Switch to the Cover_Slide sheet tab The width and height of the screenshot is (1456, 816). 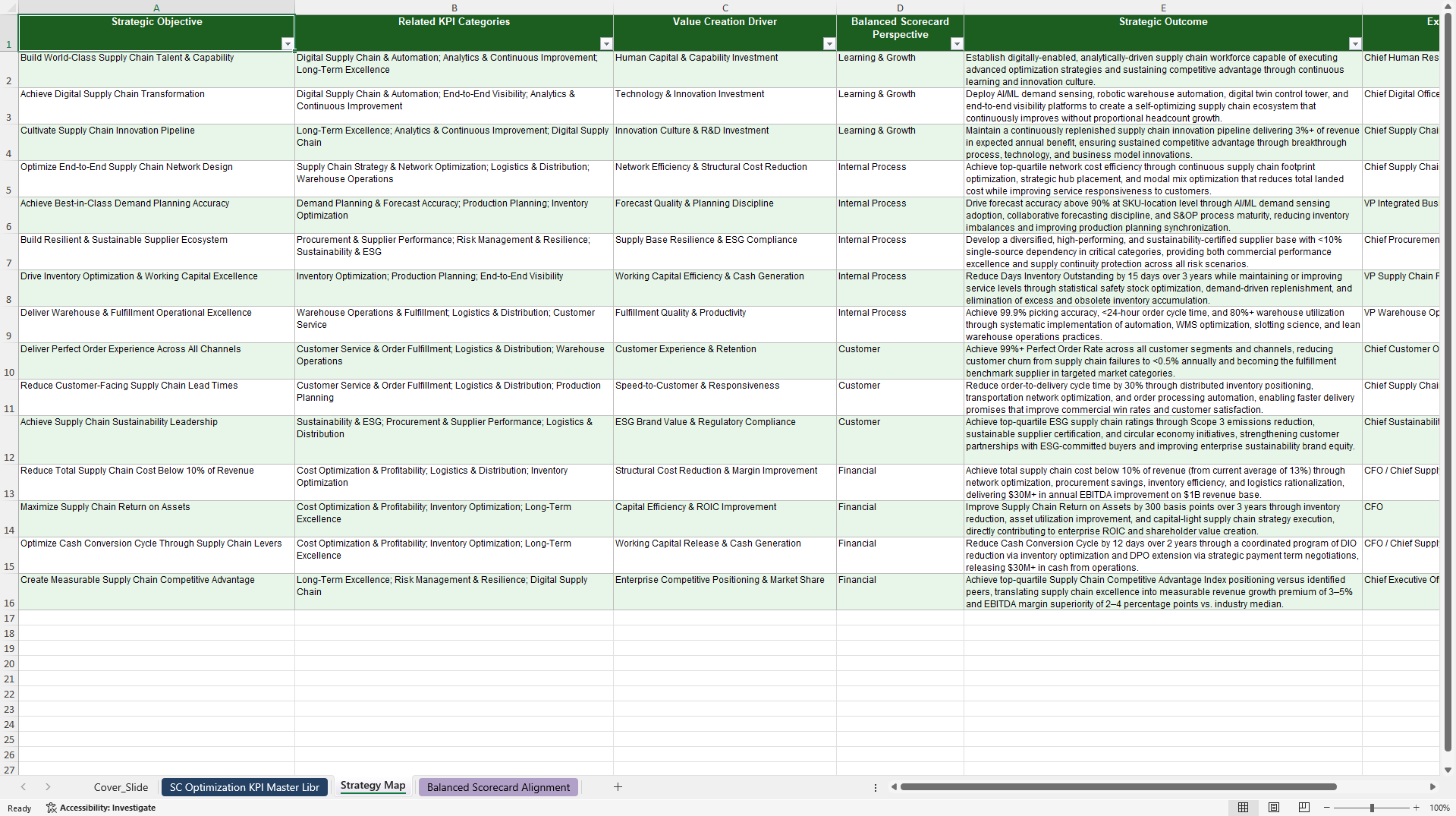pos(121,787)
